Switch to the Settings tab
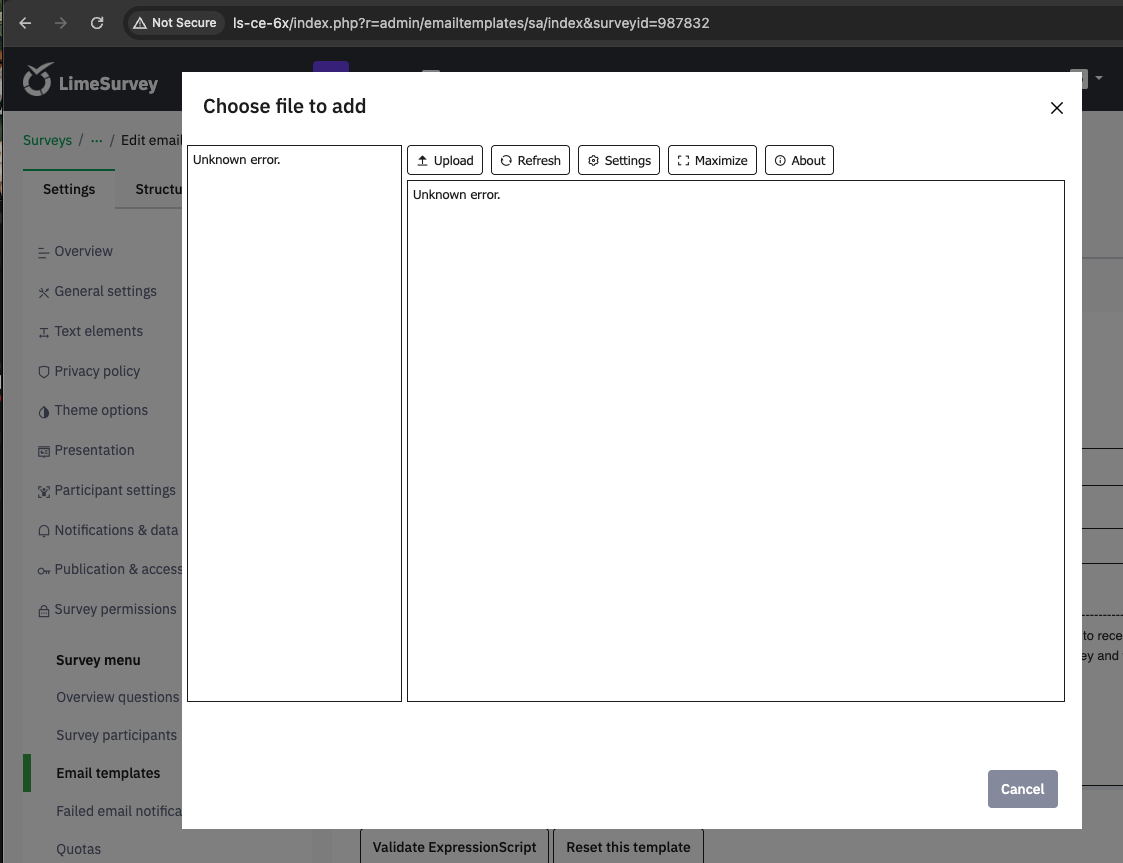Screen dimensions: 1123x863 tap(69, 189)
